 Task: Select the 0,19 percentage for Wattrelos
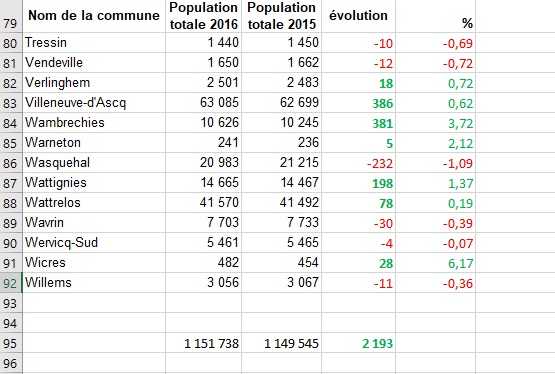click(435, 203)
